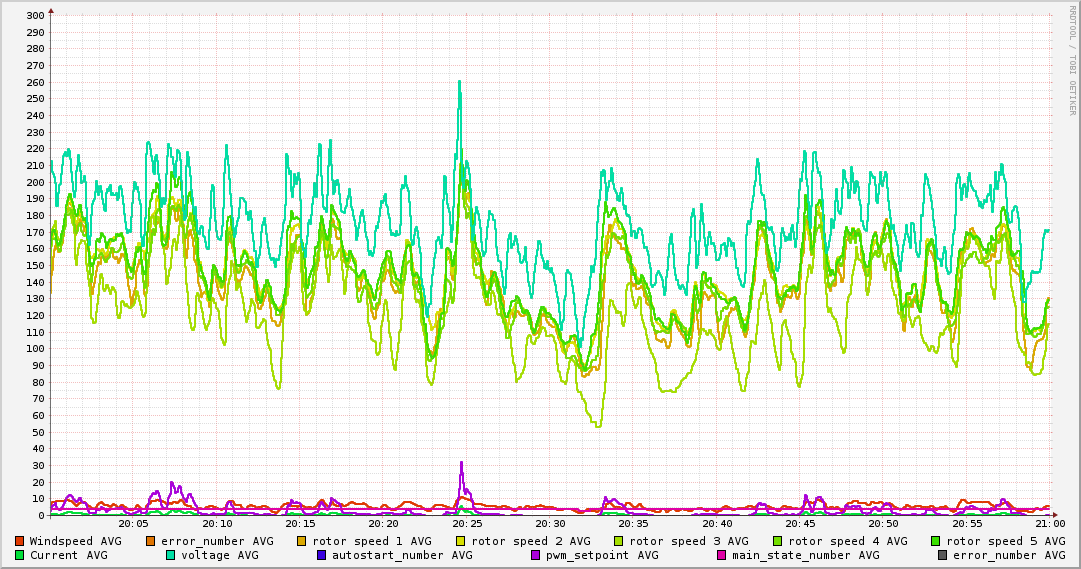Click the green Current AVG legend swatch
Viewport: 1081px width, 569px height.
[x=19, y=555]
